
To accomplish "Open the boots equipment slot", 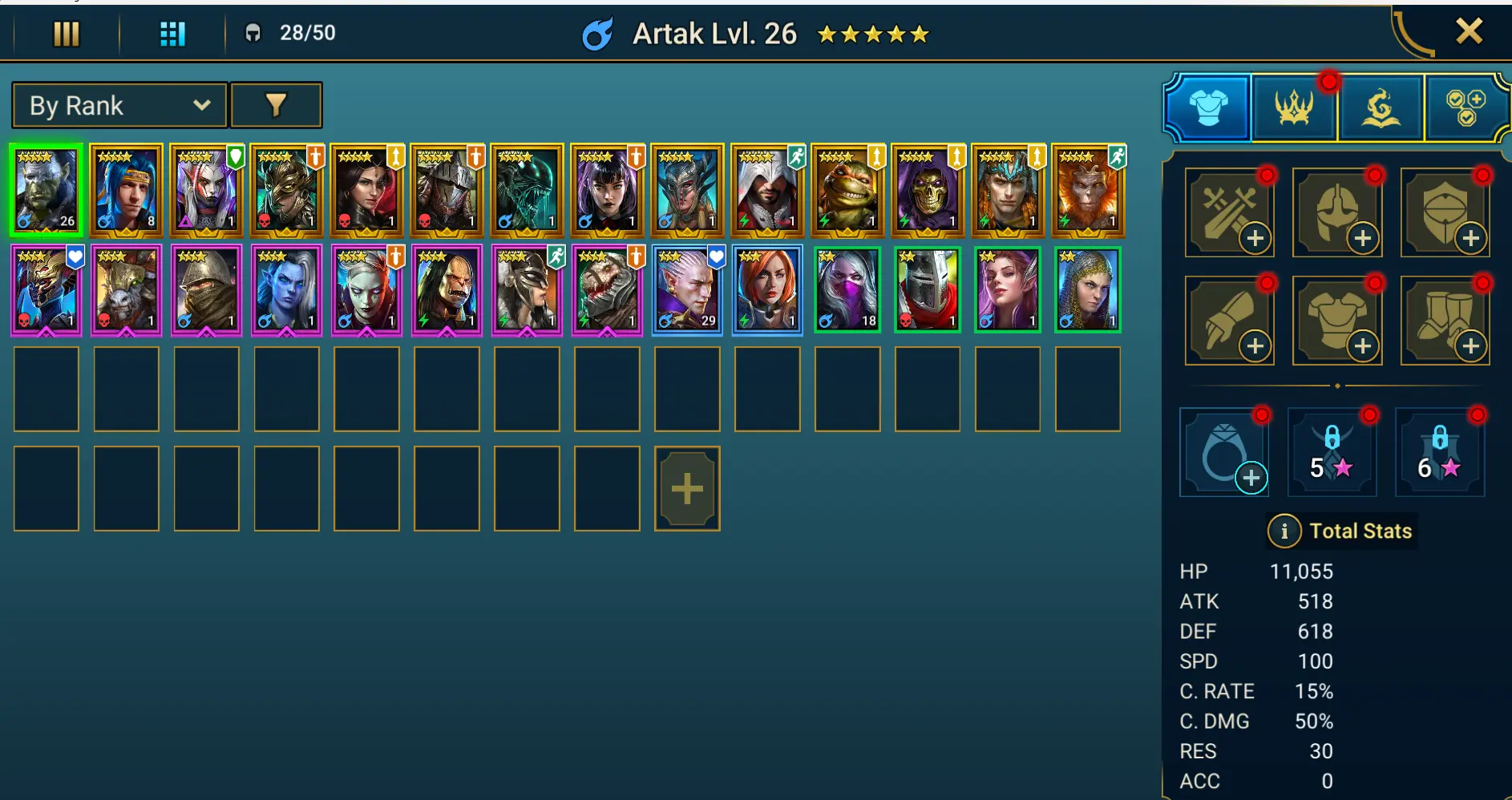I will (1445, 321).
